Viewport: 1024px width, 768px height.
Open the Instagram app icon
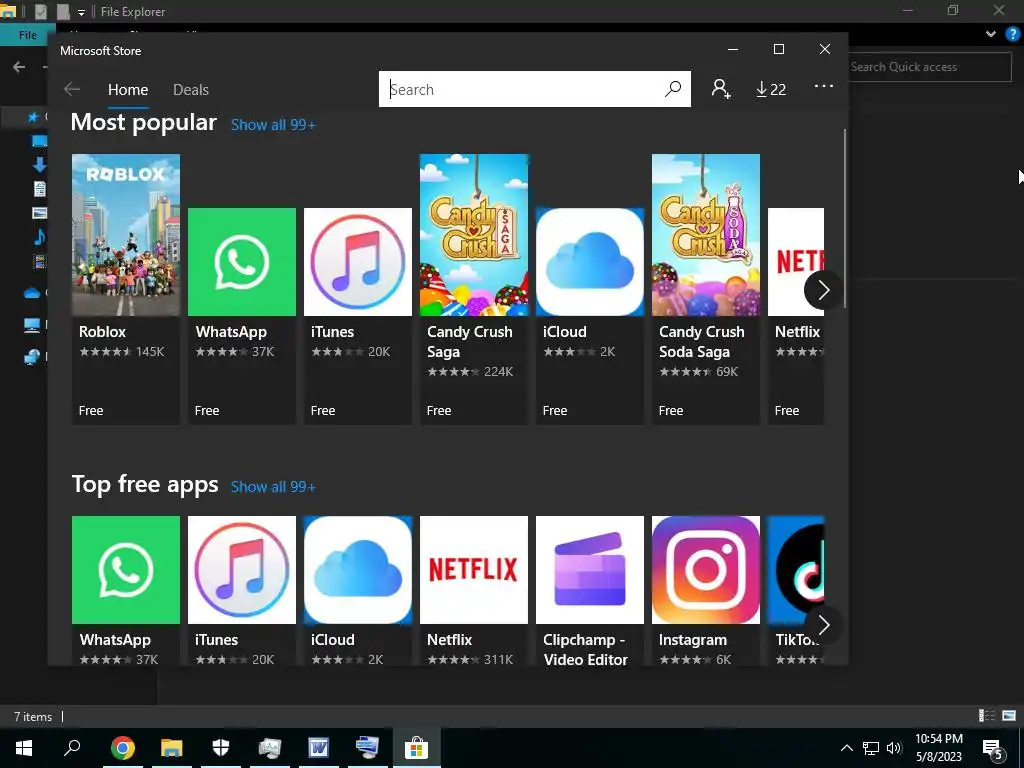(x=706, y=570)
